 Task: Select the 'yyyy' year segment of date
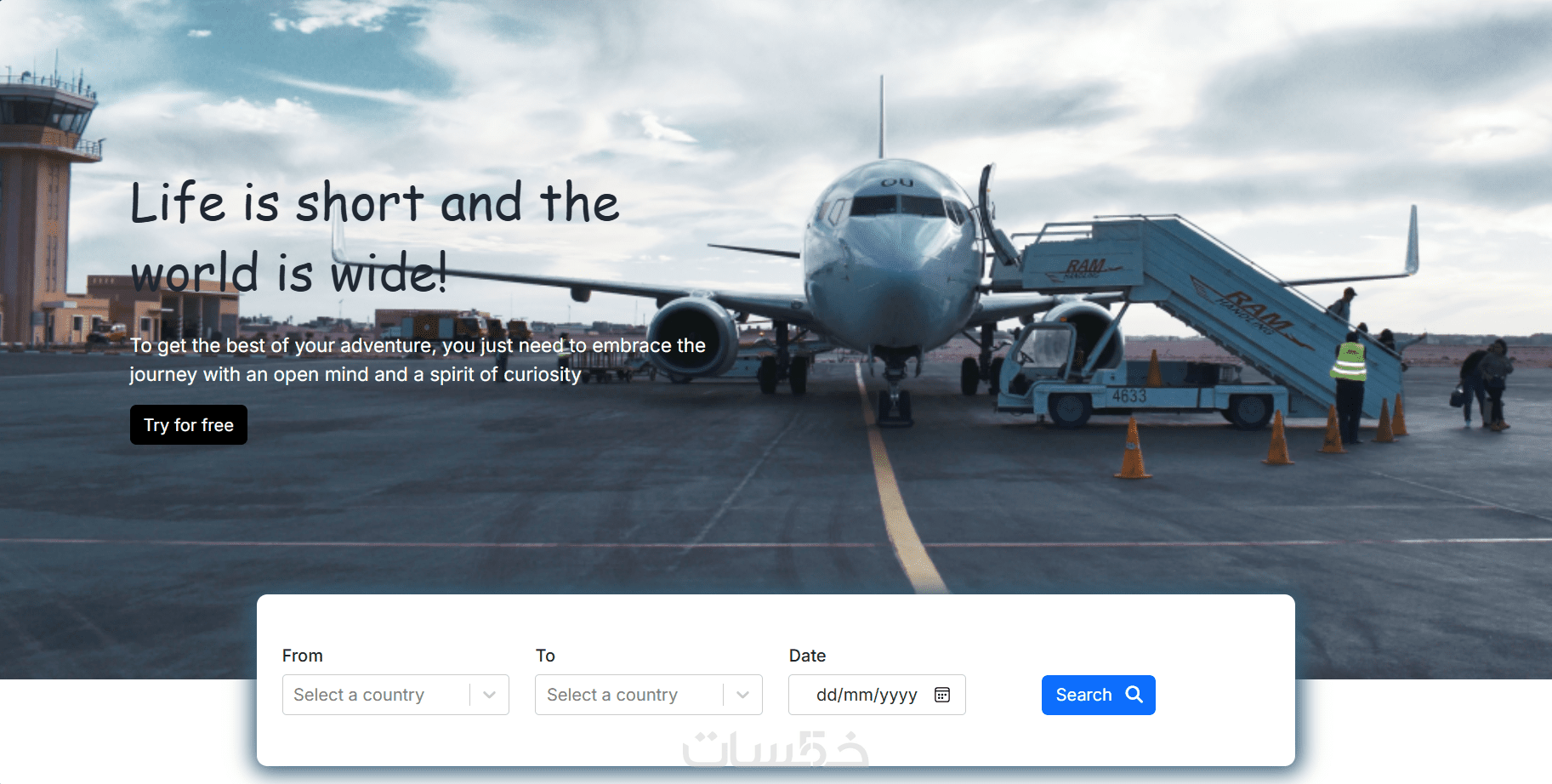pos(898,695)
